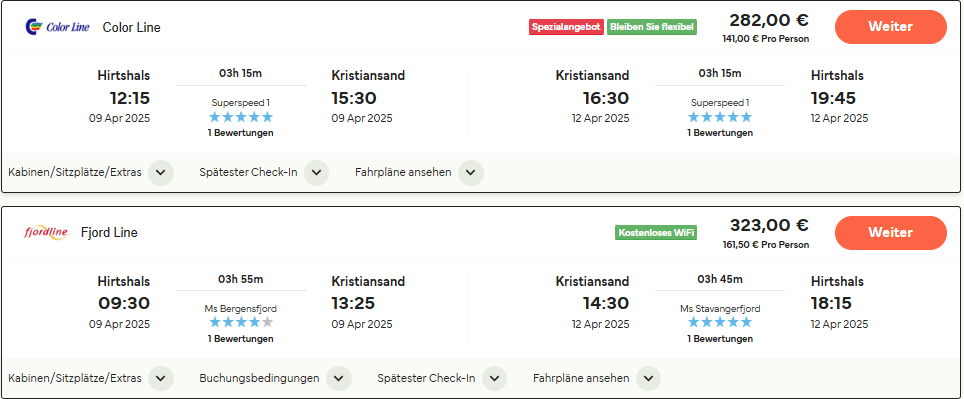The width and height of the screenshot is (964, 399).
Task: Expand Color Line Kabinen/Sitzplätze/Extras
Action: [x=160, y=173]
